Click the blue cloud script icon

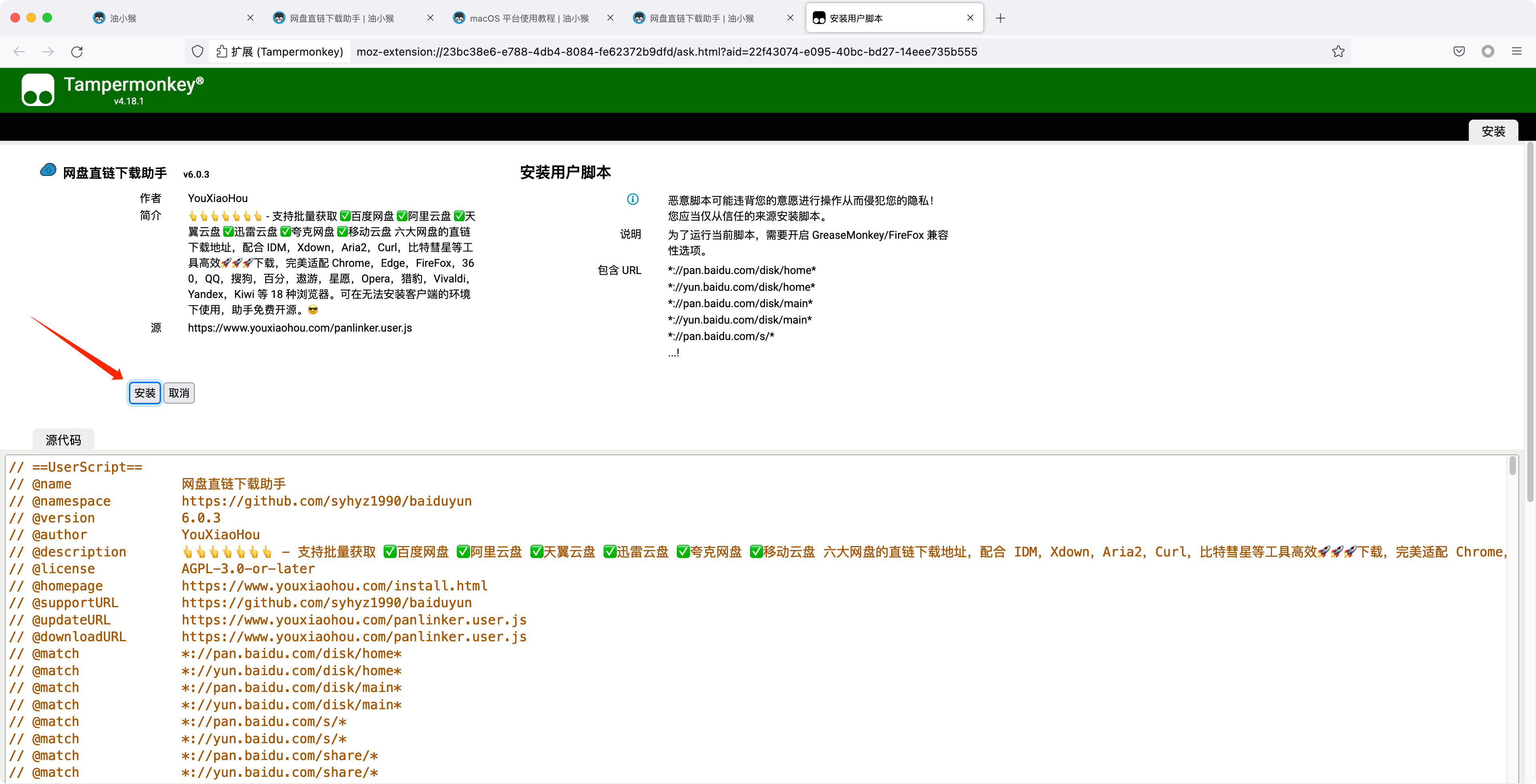[x=48, y=170]
